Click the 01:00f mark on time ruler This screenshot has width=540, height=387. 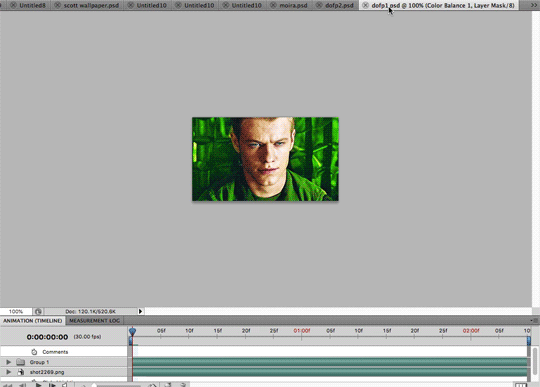[302, 331]
